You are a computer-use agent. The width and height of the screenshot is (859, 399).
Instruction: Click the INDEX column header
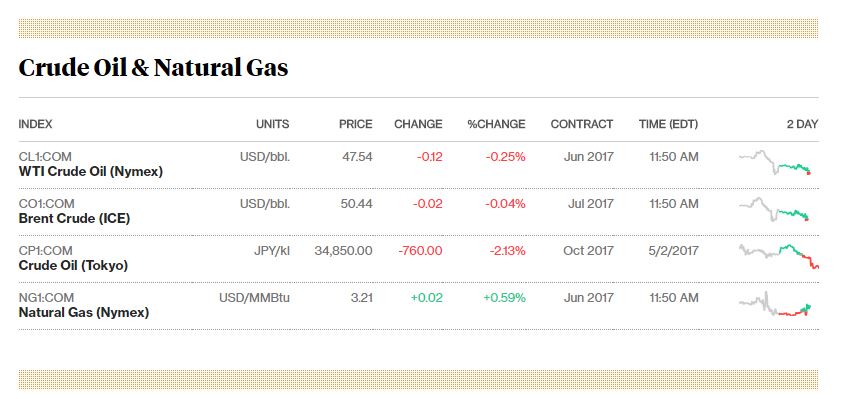click(36, 124)
